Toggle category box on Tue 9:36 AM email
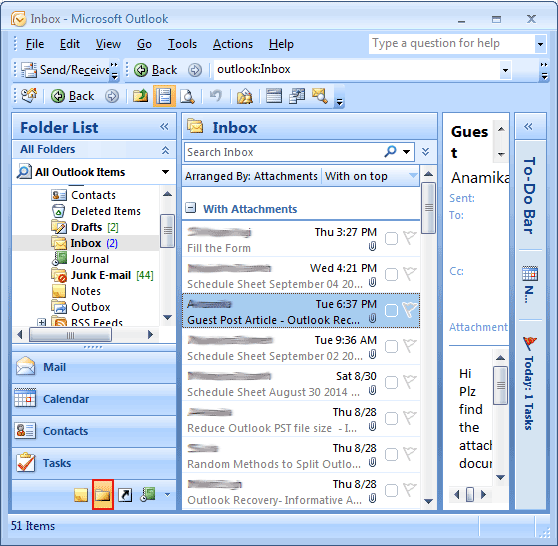 pyautogui.click(x=391, y=346)
